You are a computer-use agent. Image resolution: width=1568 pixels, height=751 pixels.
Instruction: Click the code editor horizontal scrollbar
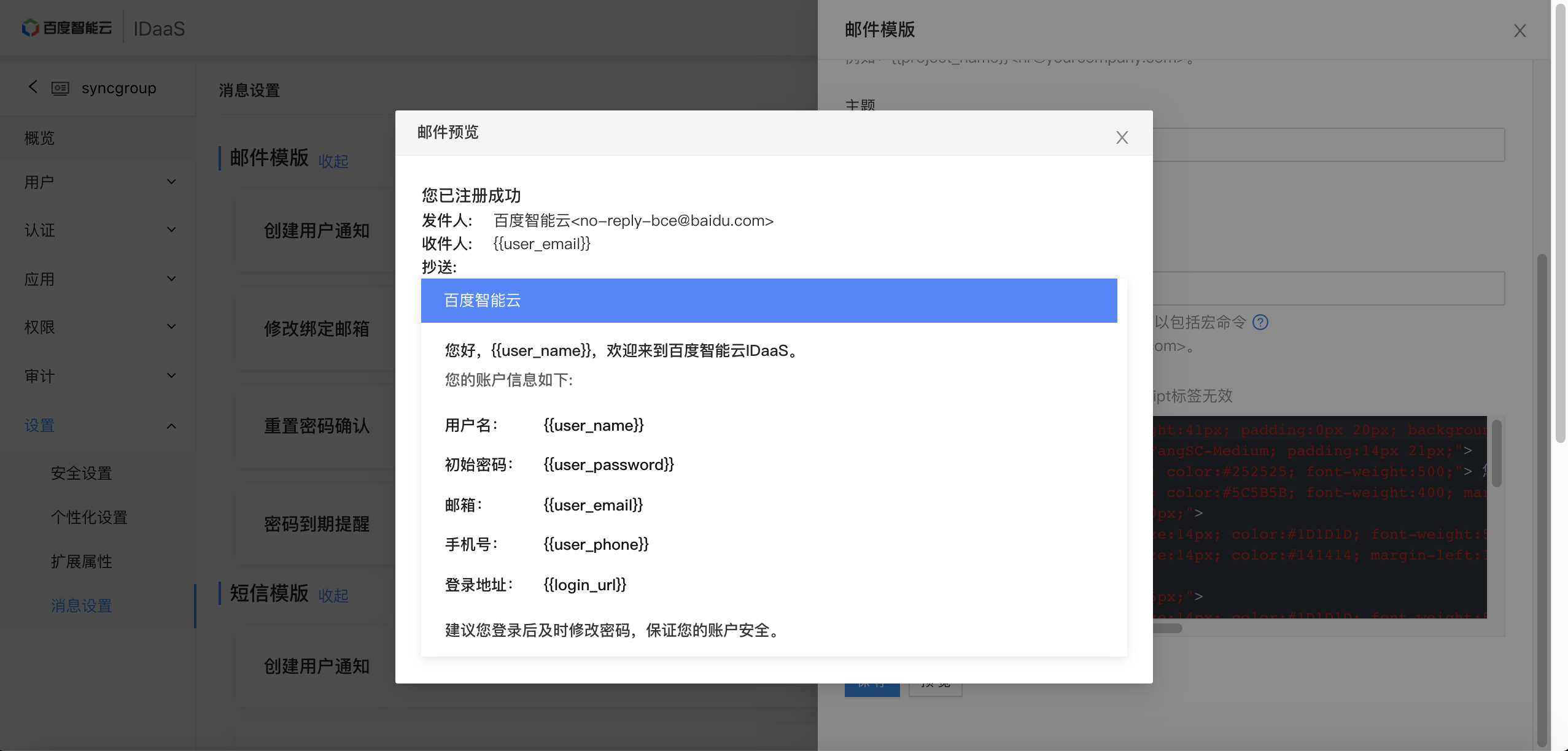pos(1168,628)
